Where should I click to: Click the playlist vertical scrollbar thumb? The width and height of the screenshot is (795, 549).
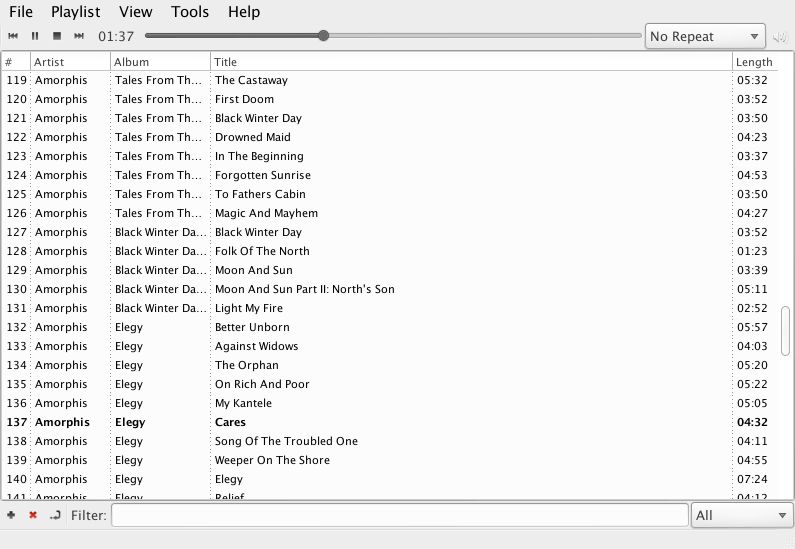(x=785, y=331)
